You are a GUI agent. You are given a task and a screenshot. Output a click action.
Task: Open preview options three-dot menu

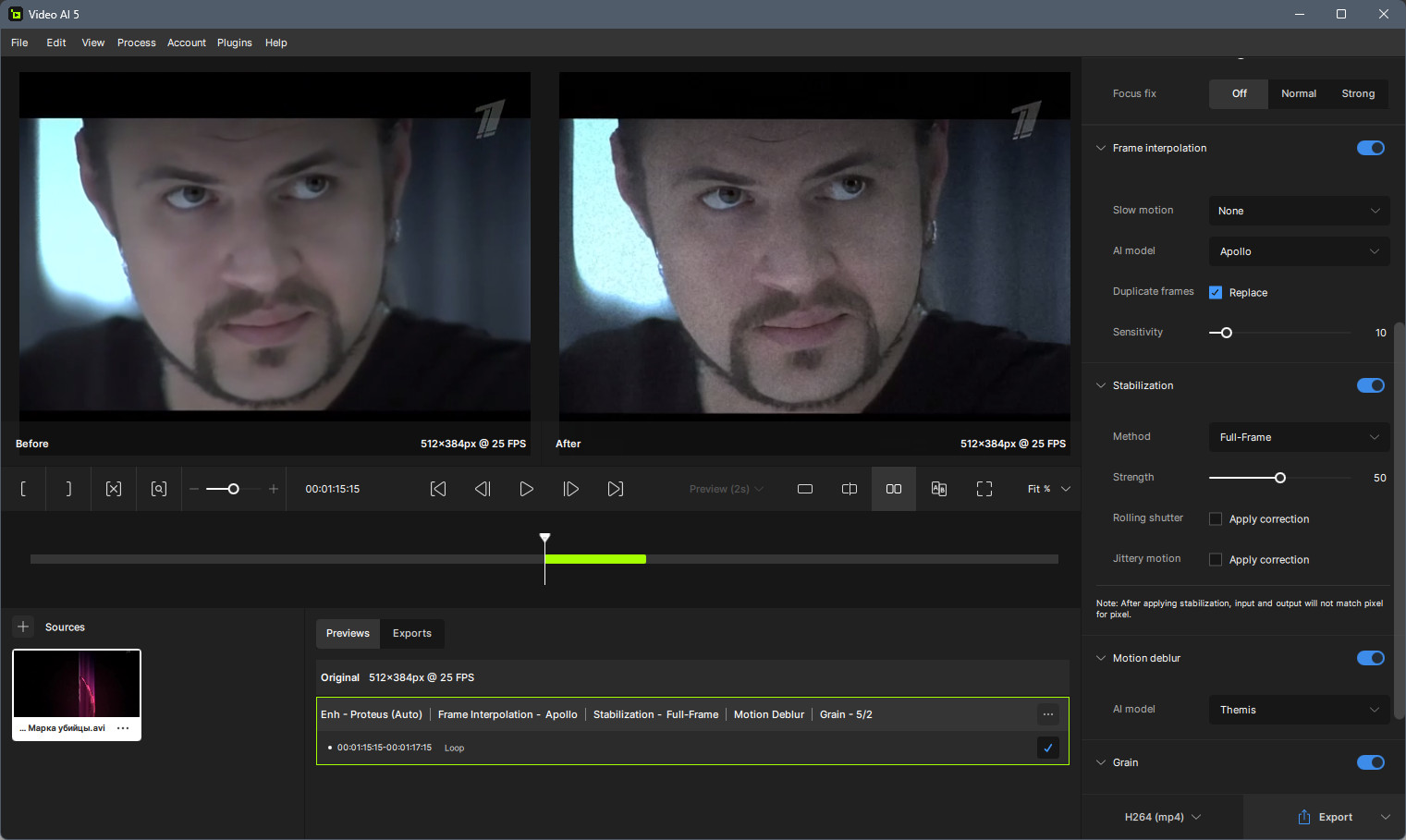click(x=1048, y=714)
